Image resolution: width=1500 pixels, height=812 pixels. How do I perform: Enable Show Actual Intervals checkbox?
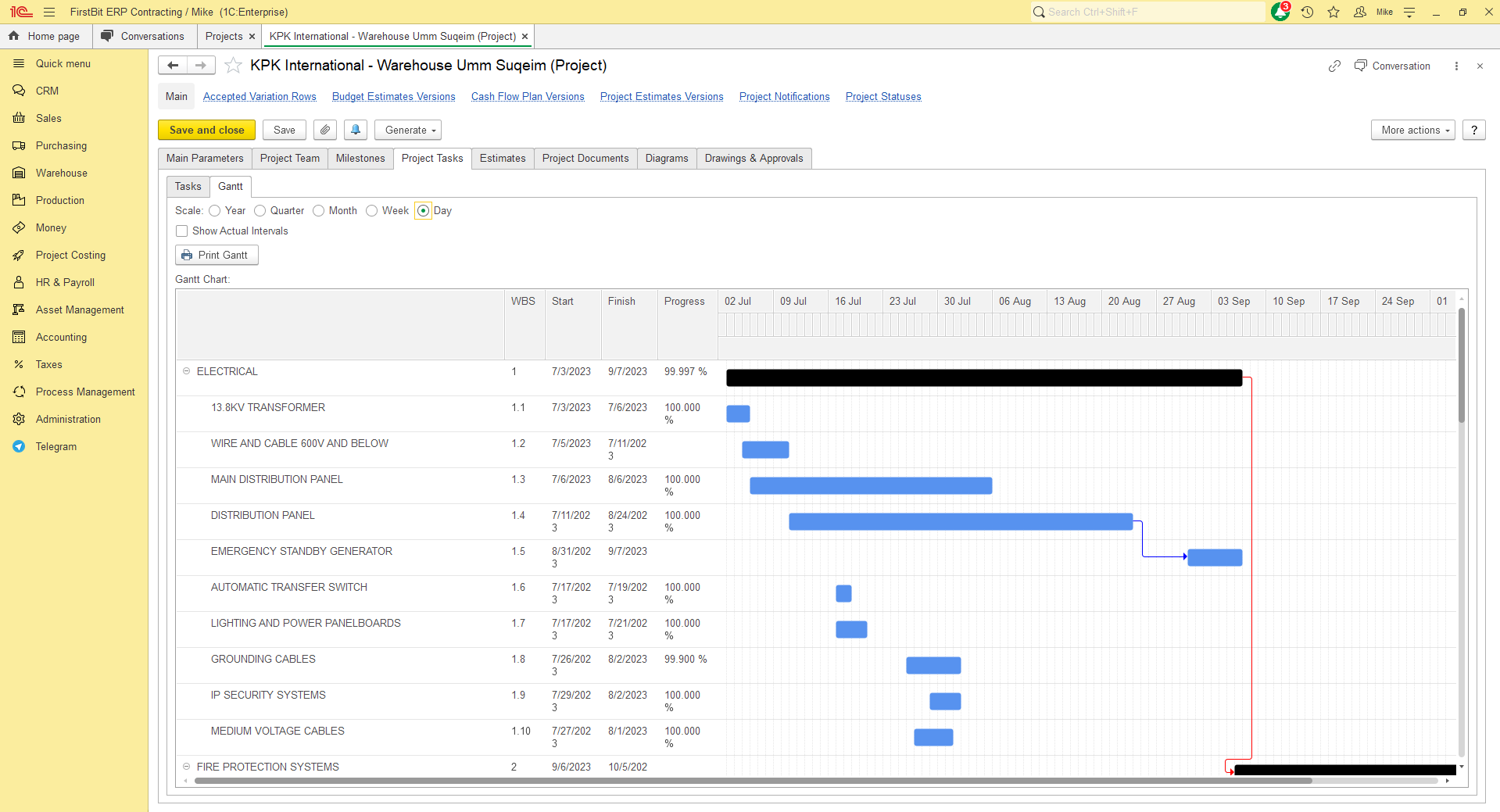[x=182, y=231]
